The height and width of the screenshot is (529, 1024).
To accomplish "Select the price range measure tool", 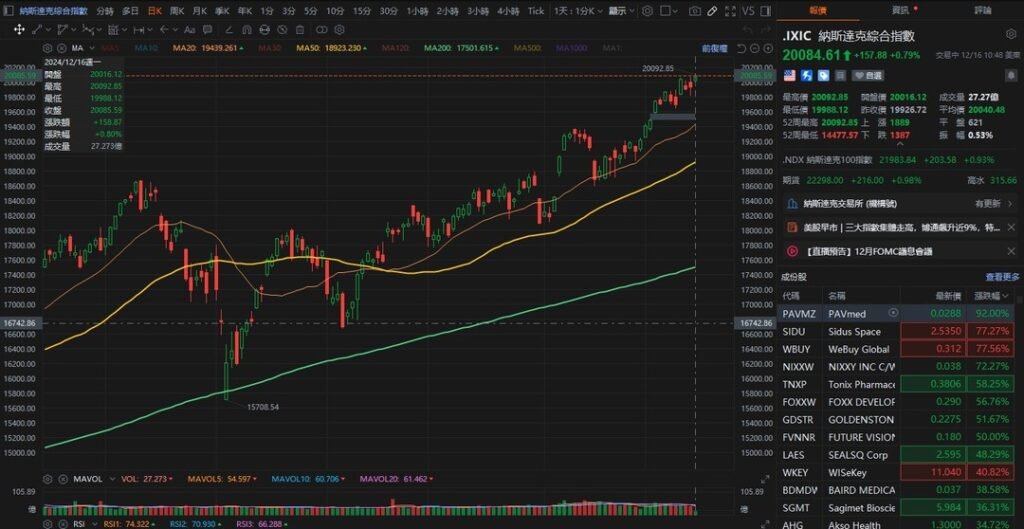I will 138,29.
